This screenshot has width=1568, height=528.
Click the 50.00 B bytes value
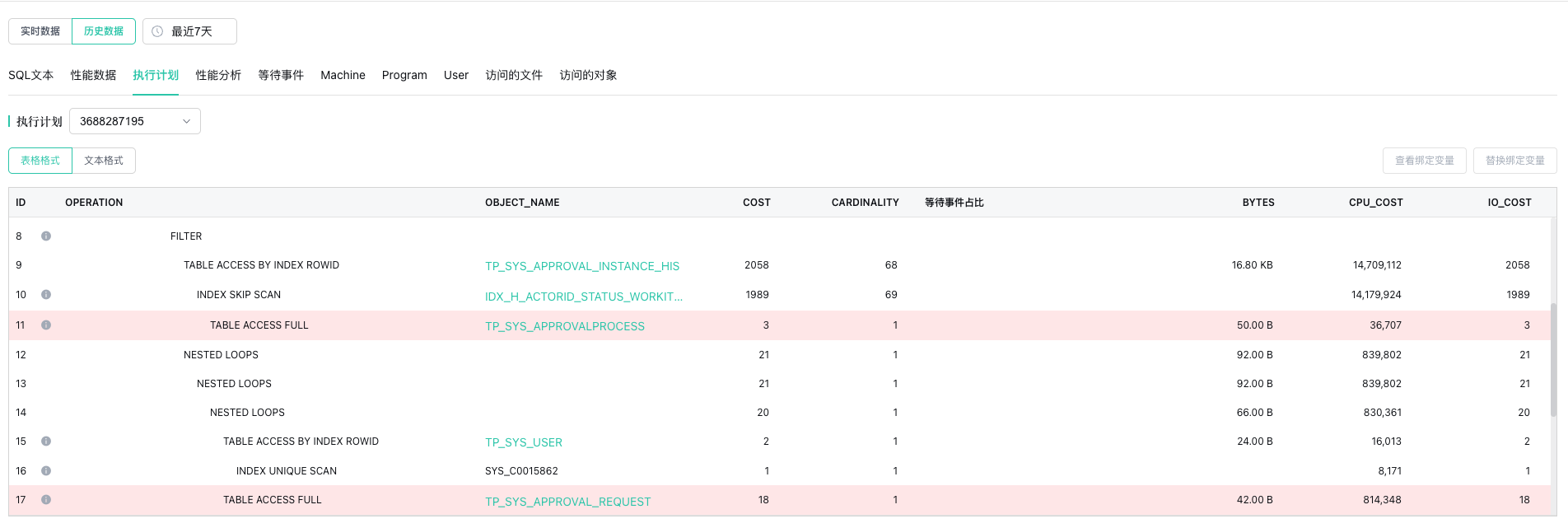(1254, 325)
